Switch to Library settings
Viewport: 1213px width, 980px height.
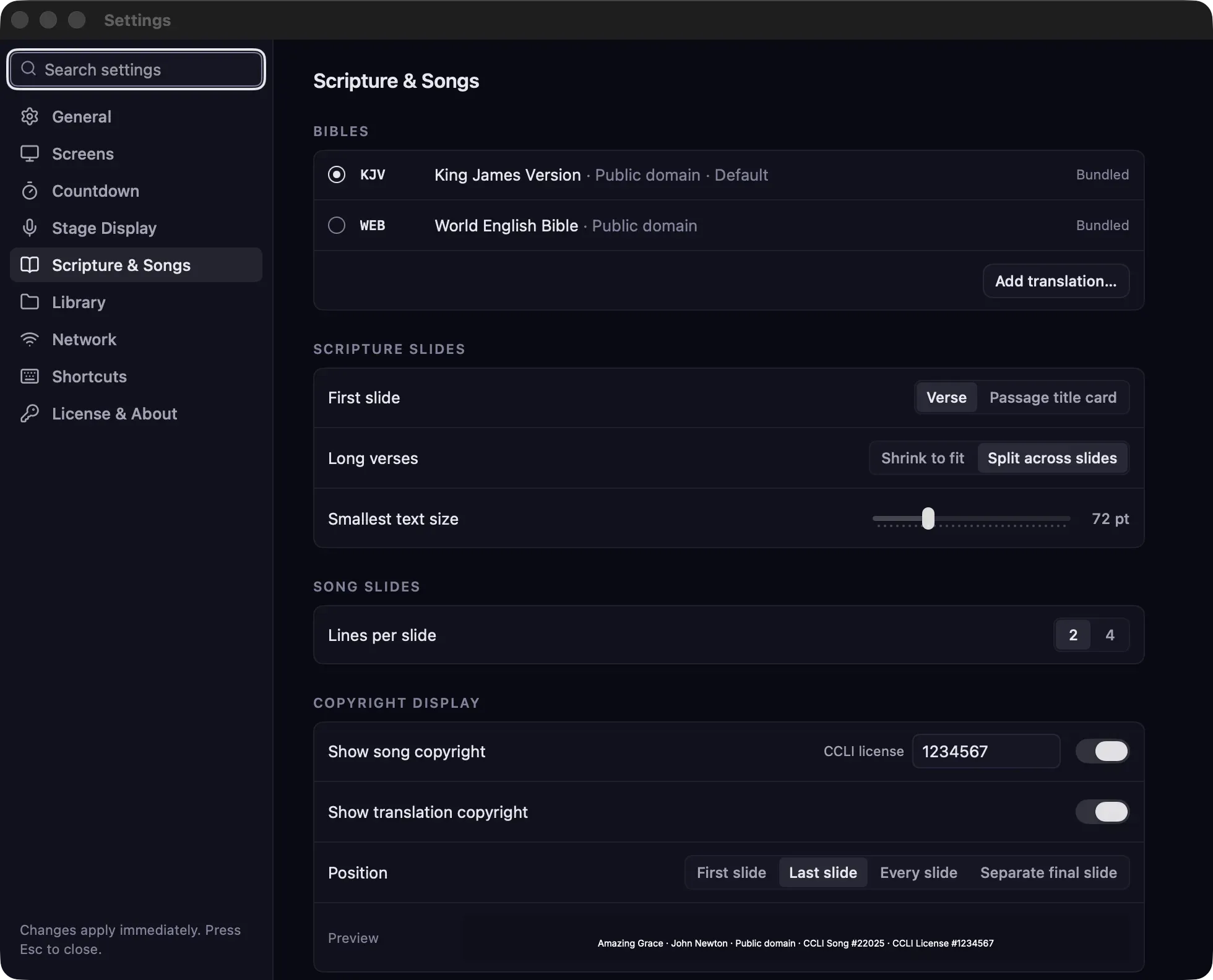tap(136, 302)
